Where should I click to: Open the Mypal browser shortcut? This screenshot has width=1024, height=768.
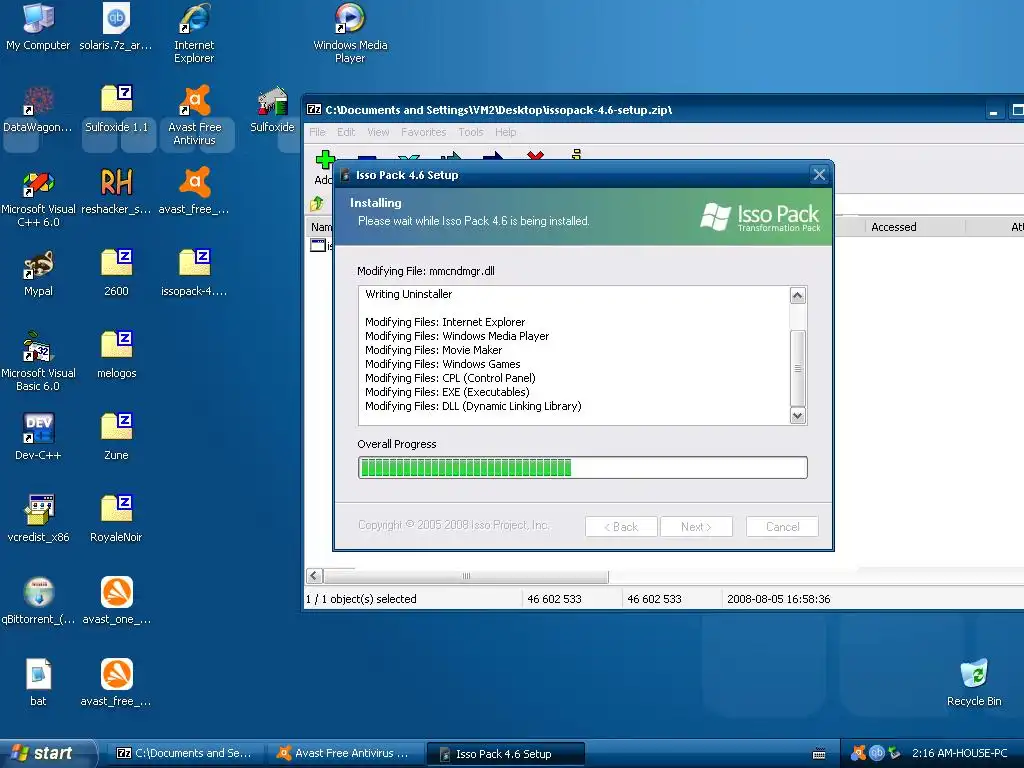point(38,273)
